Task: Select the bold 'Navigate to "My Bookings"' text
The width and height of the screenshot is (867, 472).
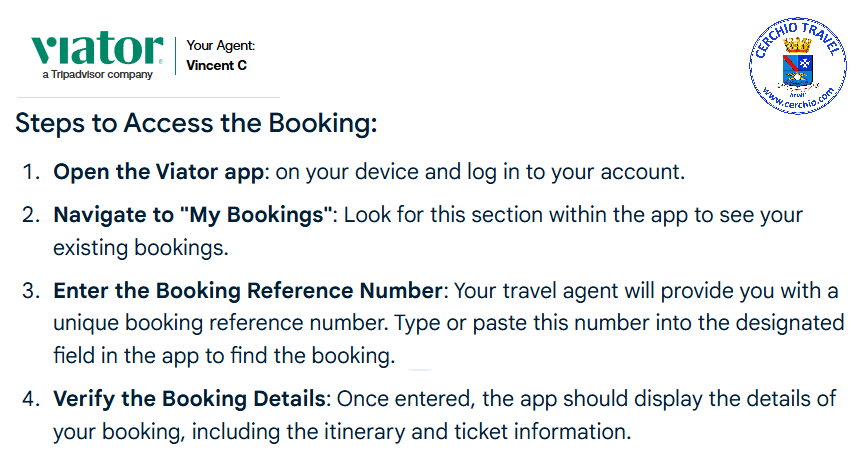Action: [193, 215]
